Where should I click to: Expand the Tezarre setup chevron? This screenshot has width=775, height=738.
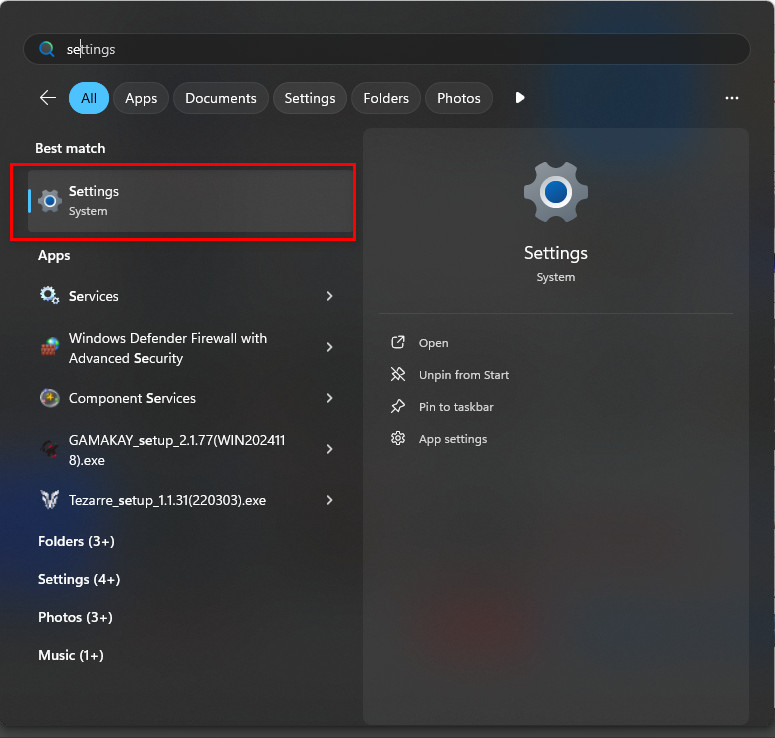coord(329,500)
